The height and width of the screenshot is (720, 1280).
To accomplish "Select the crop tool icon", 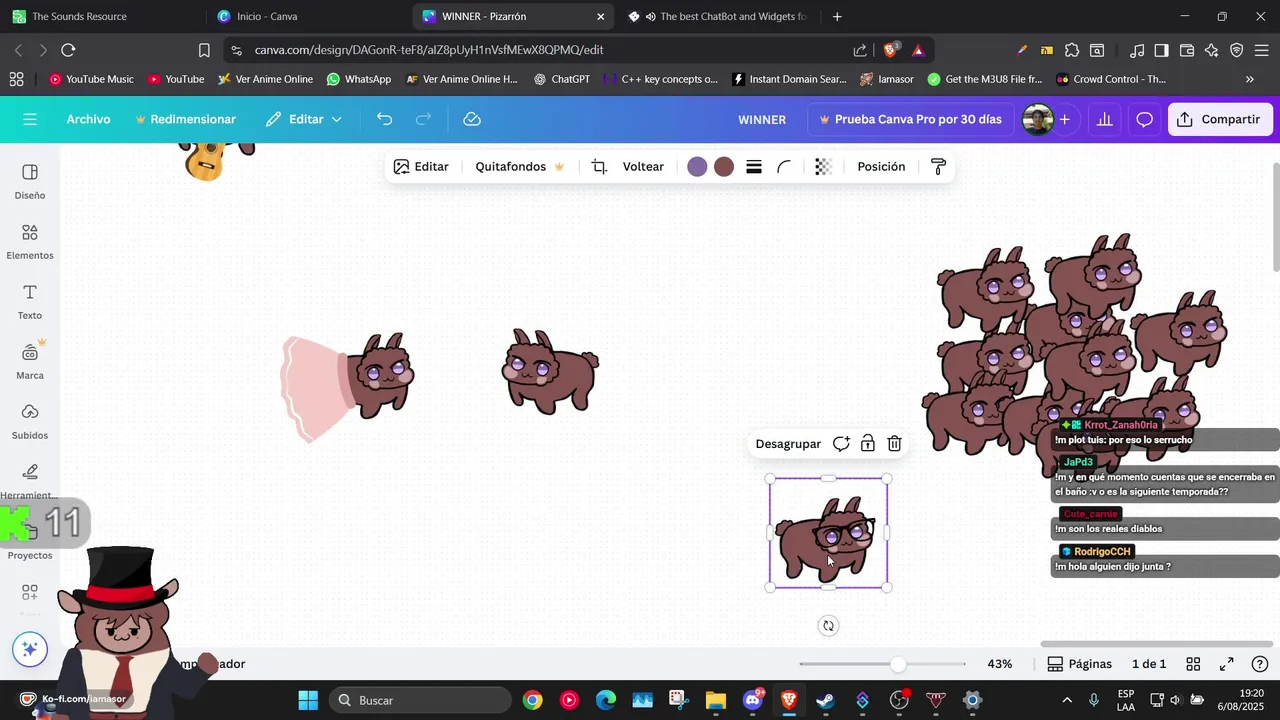I will (599, 167).
